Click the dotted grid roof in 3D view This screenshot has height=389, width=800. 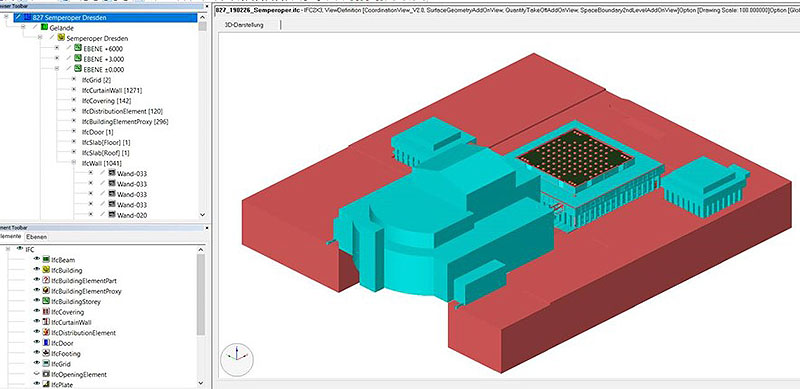[575, 157]
